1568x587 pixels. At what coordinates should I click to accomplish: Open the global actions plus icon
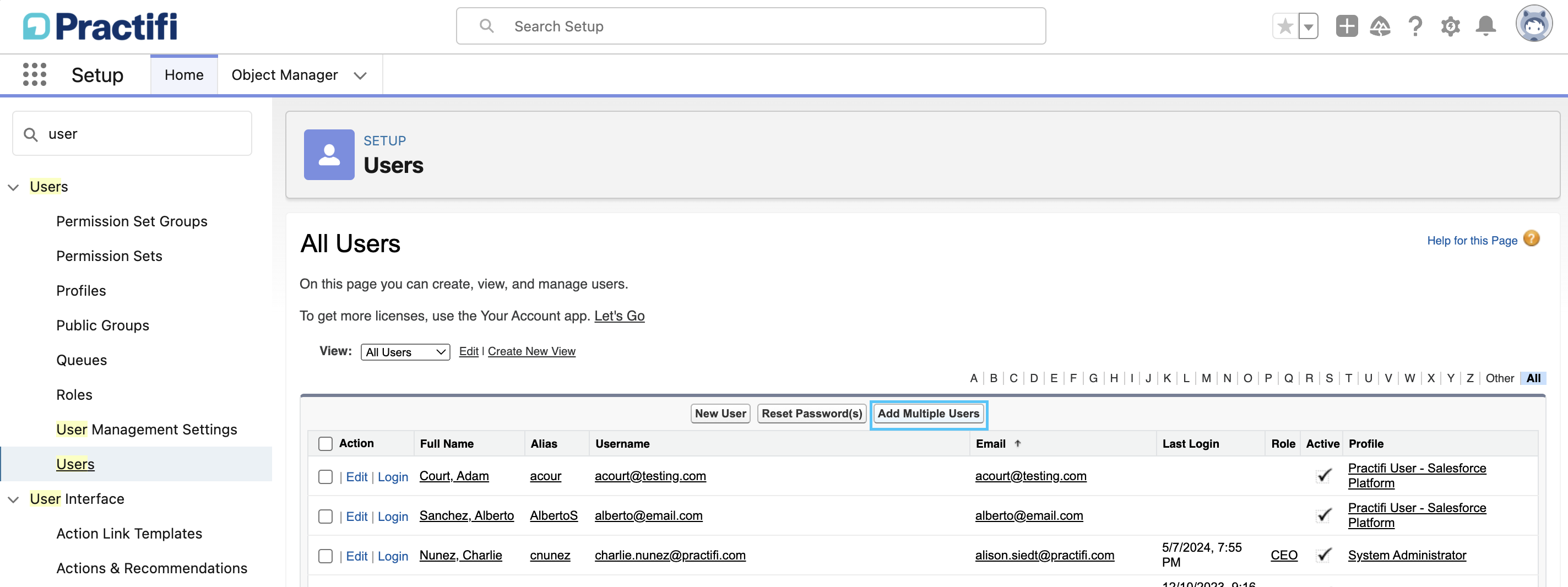pyautogui.click(x=1347, y=26)
